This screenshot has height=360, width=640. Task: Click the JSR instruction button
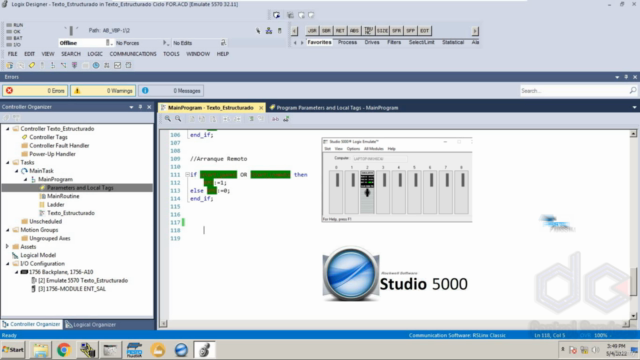coord(312,31)
